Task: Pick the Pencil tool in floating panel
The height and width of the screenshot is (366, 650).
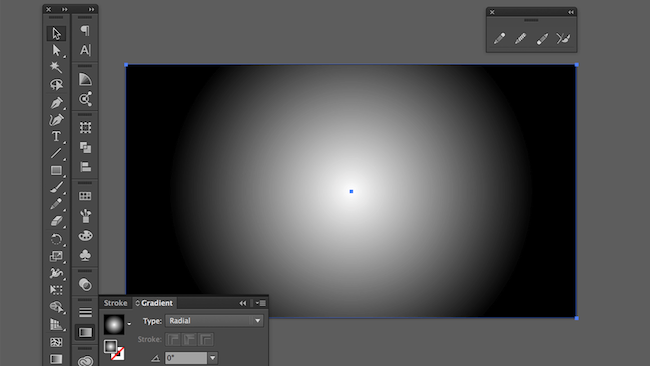Action: click(500, 39)
